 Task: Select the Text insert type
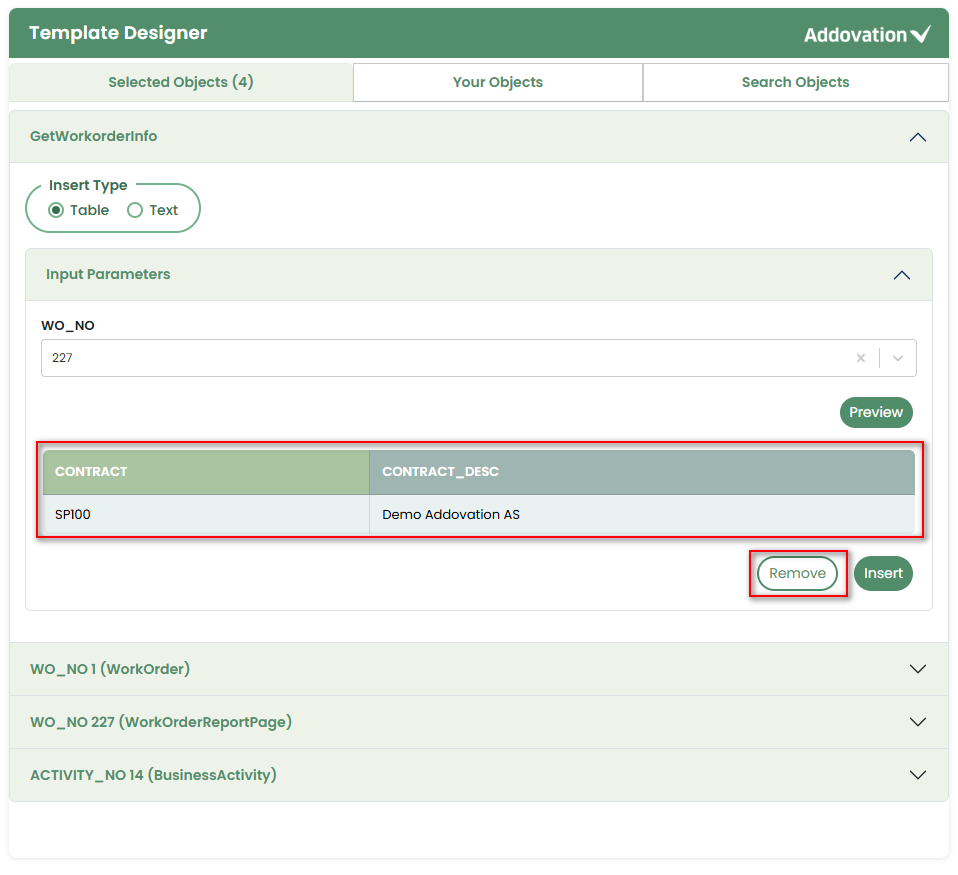coord(135,210)
